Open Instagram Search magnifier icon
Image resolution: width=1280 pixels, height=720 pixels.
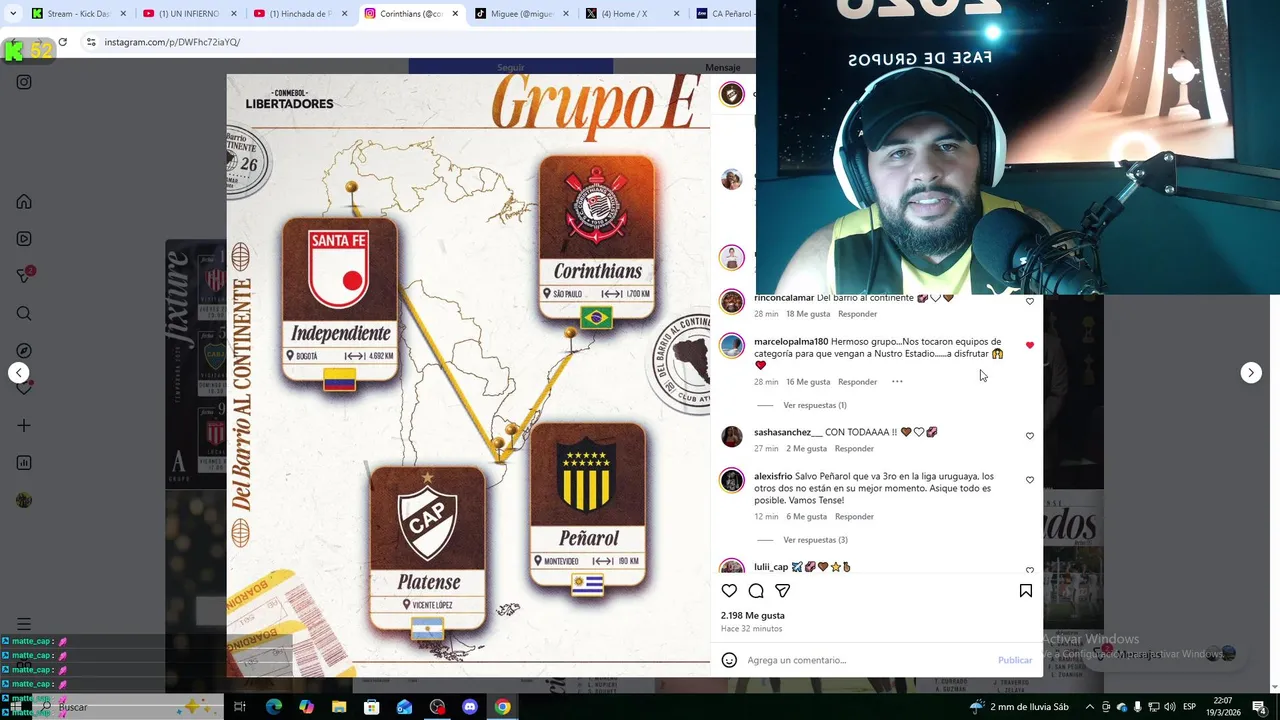point(24,314)
